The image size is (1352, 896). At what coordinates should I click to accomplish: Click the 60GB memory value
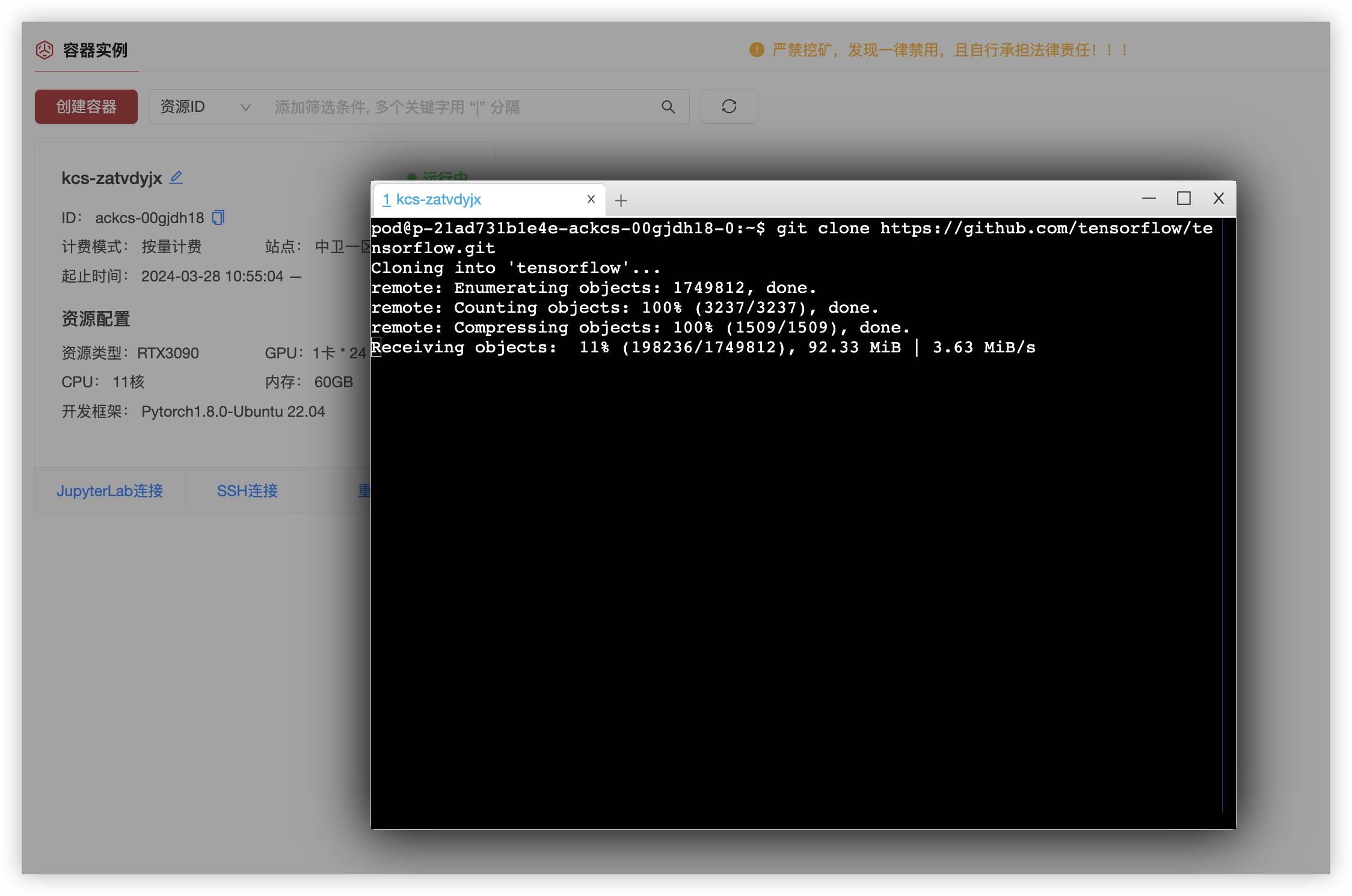tap(333, 382)
